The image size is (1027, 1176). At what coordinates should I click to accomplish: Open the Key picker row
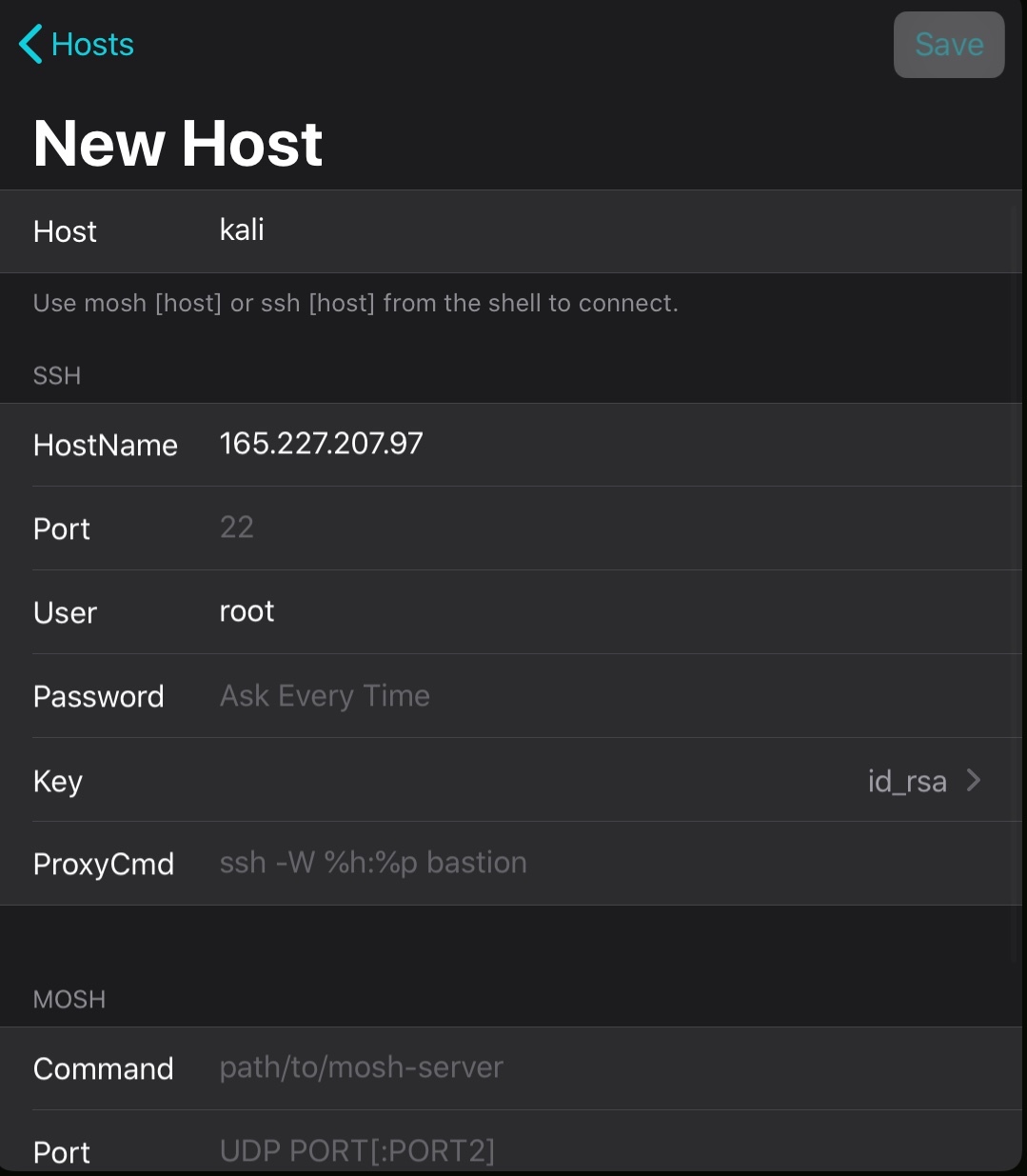(514, 780)
